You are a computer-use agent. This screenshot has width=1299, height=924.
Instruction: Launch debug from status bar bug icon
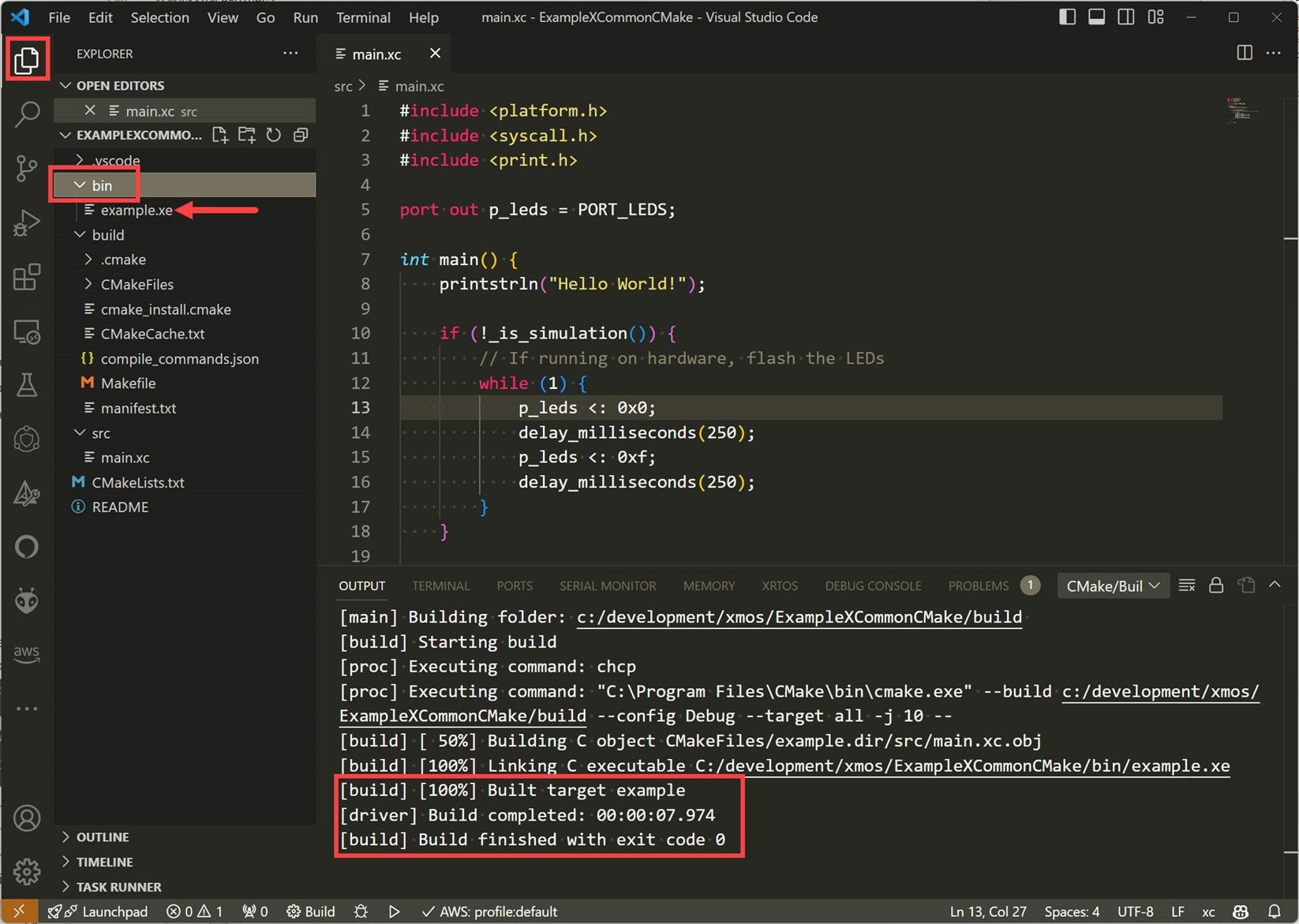point(361,911)
